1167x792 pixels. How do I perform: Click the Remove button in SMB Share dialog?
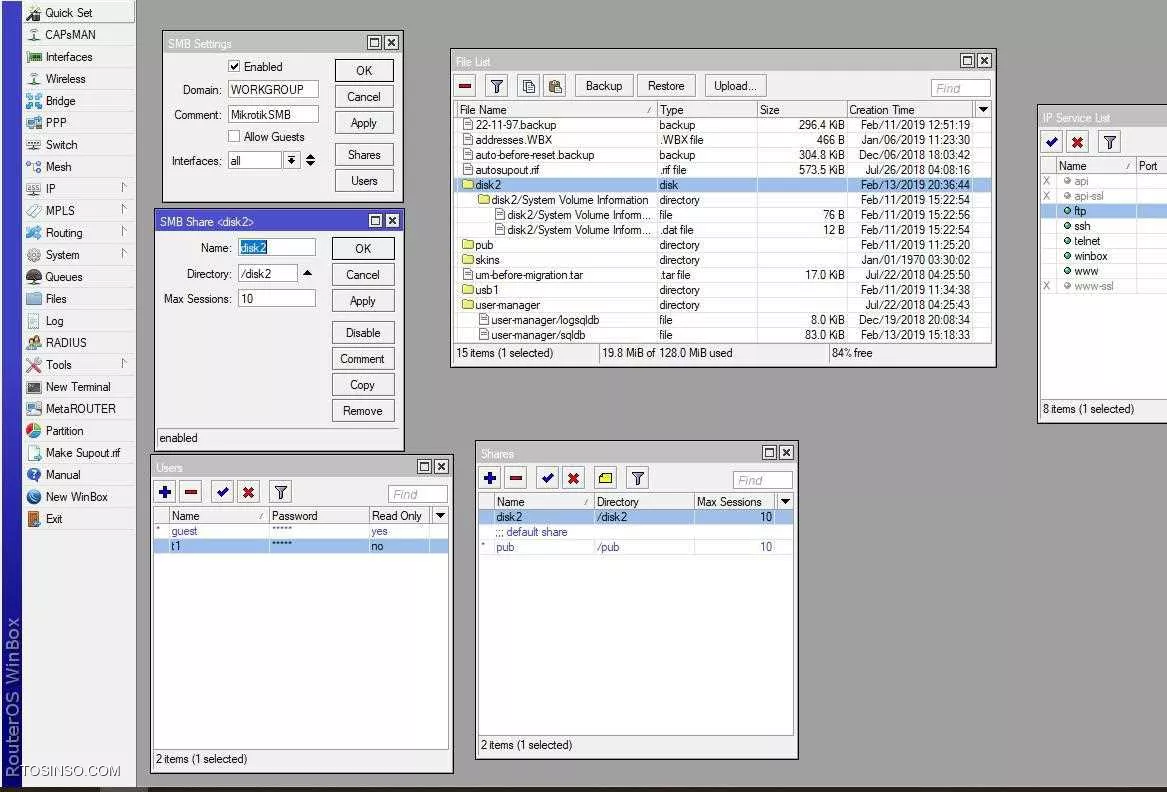point(362,411)
